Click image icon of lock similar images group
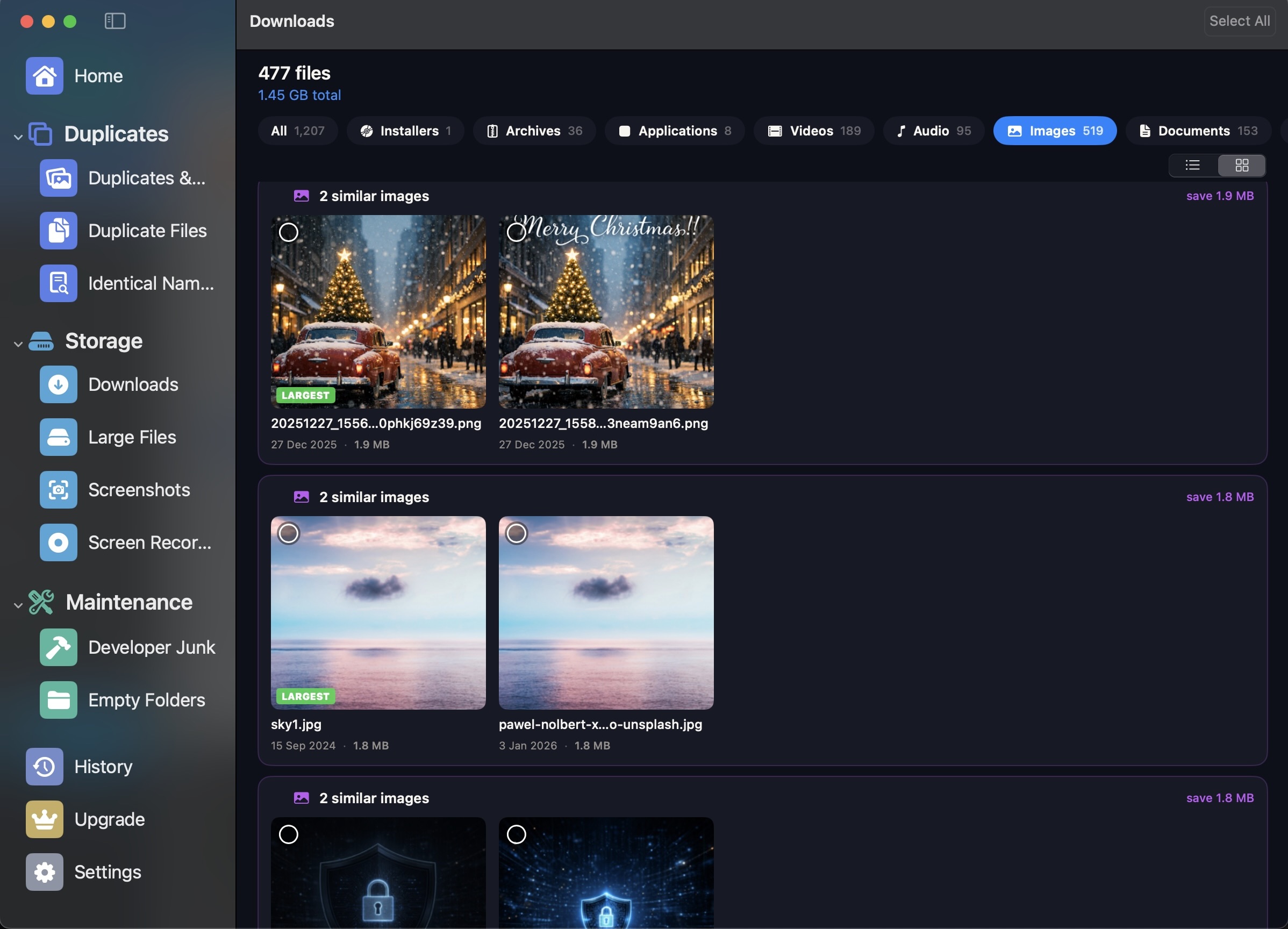1288x929 pixels. pos(301,798)
